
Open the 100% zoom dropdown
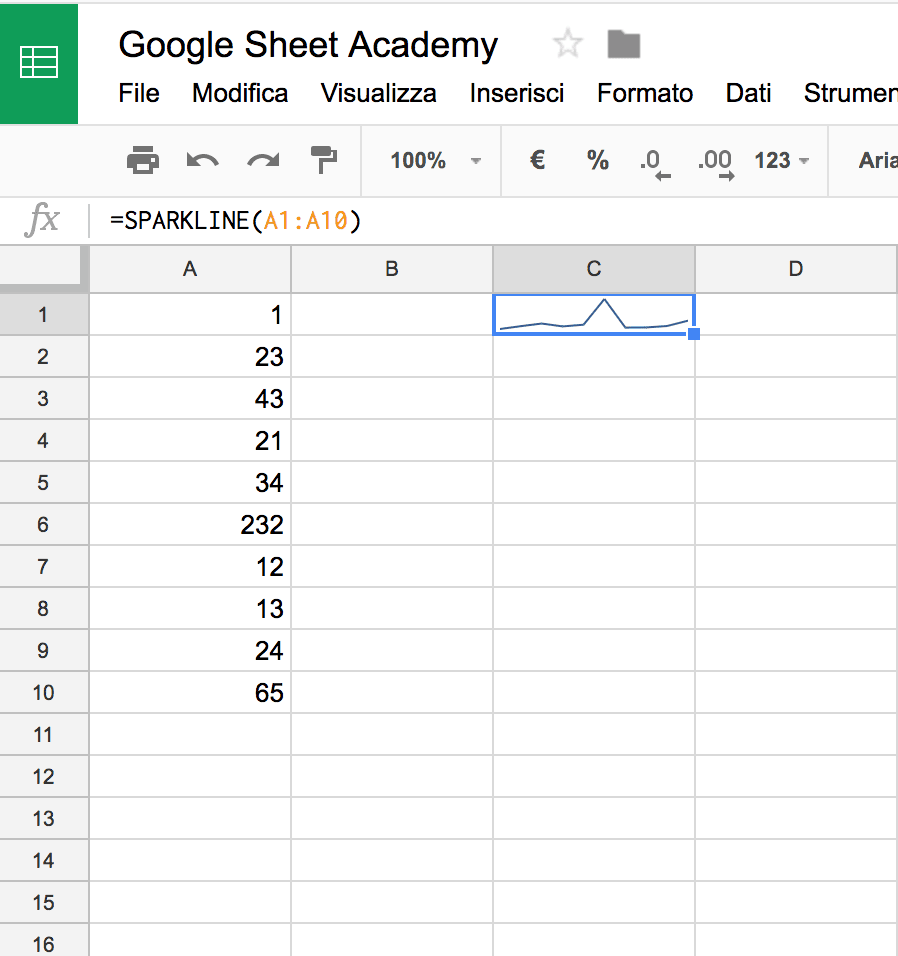tap(435, 161)
